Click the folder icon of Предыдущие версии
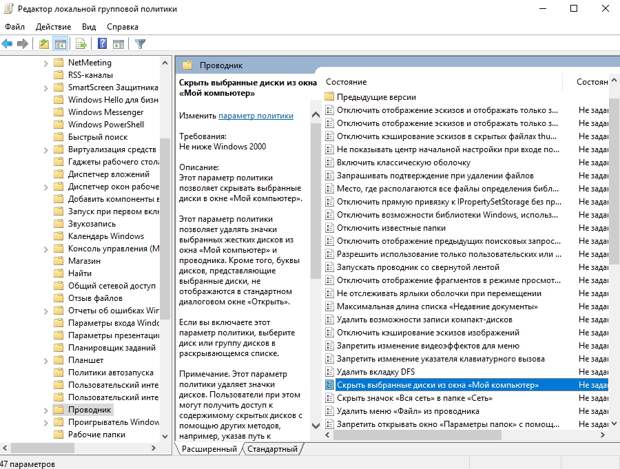The width and height of the screenshot is (620, 469). (x=329, y=97)
